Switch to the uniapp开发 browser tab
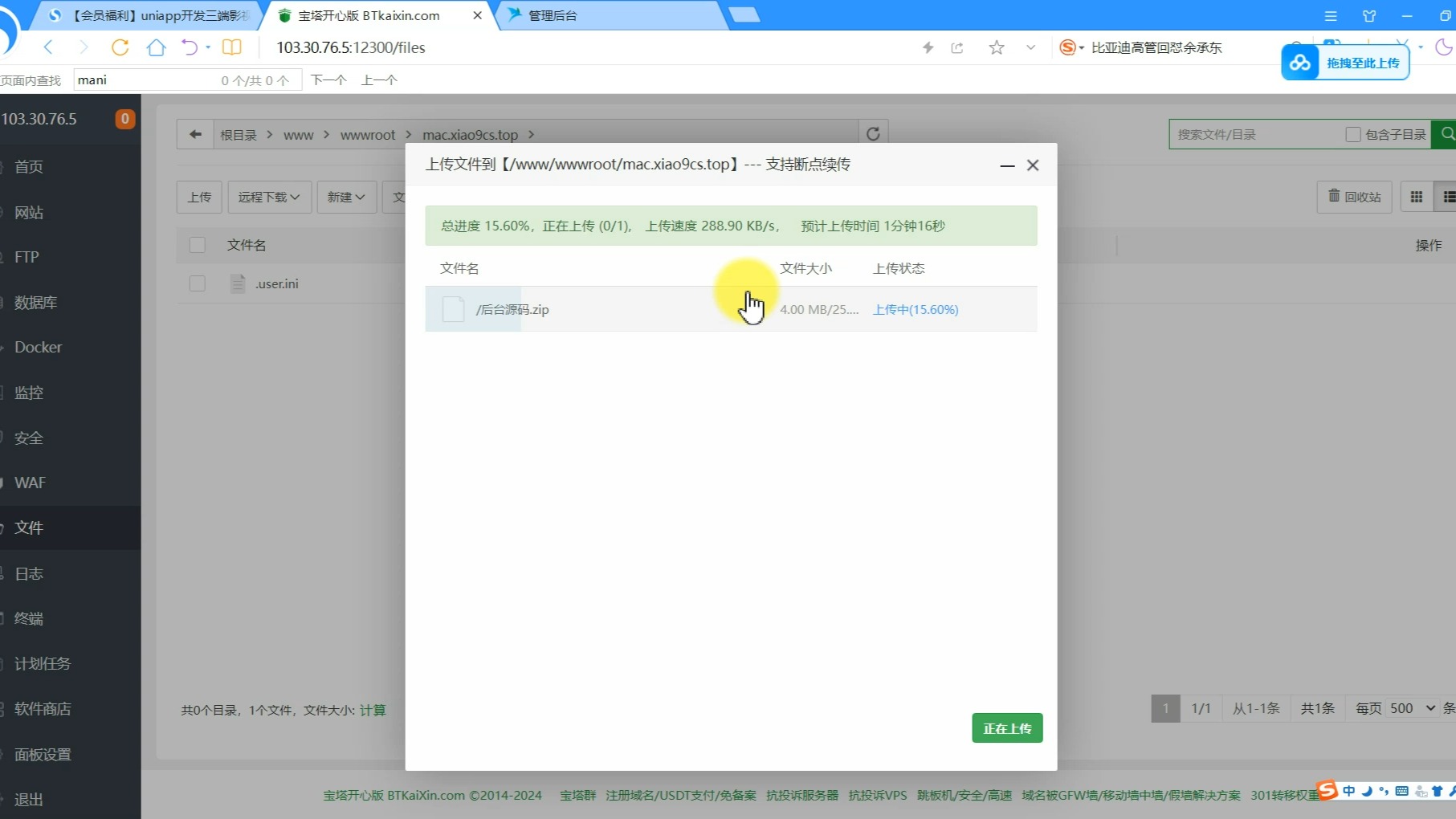Image resolution: width=1456 pixels, height=819 pixels. coord(149,15)
